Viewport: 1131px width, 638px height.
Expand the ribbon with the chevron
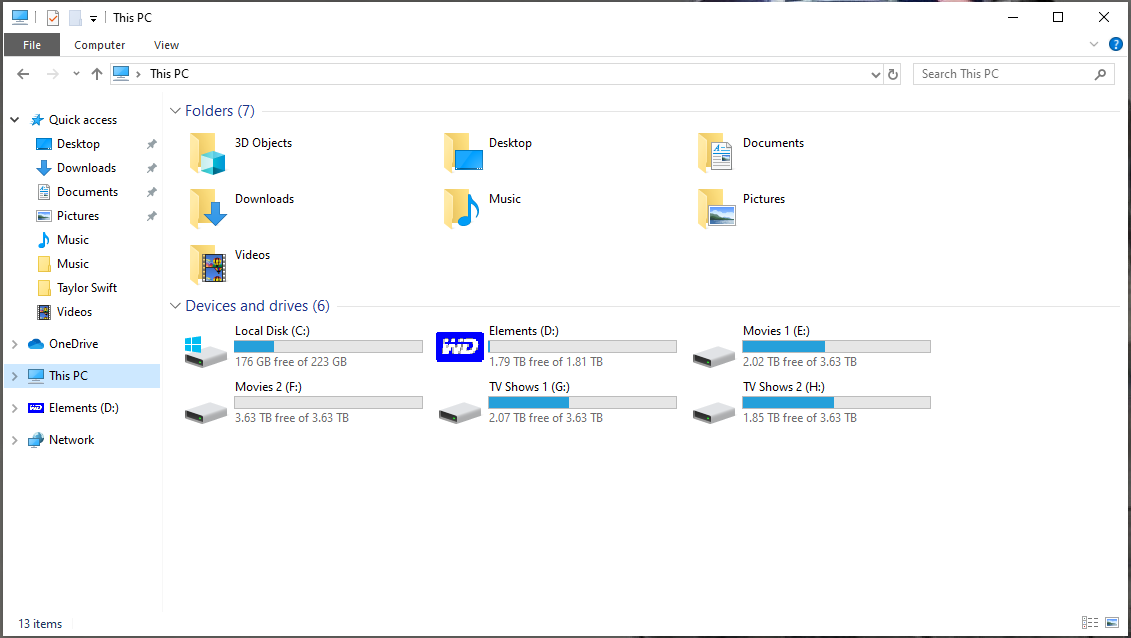click(1094, 44)
